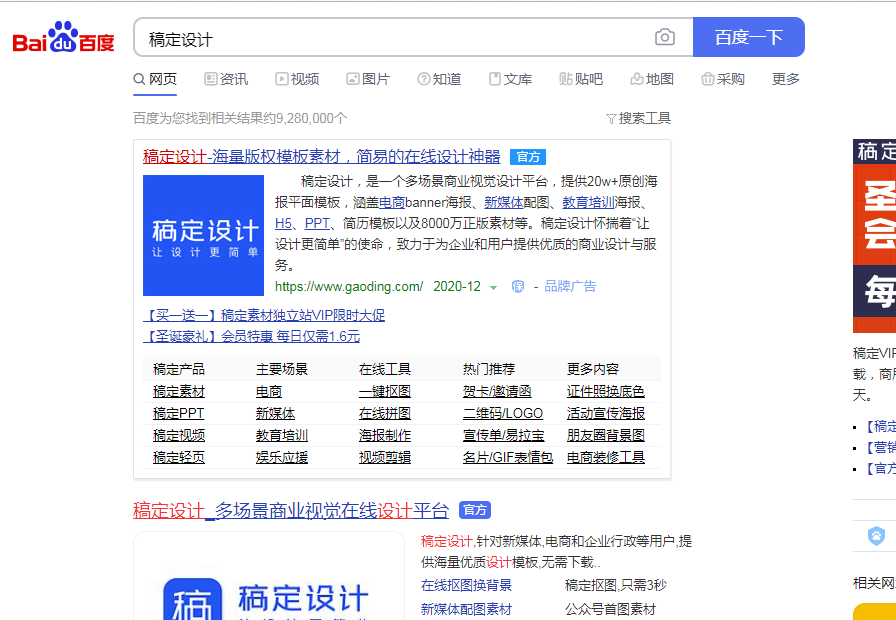Open the https://www.gaoding.com/ URL
Viewport: 896px width, 620px height.
(349, 286)
